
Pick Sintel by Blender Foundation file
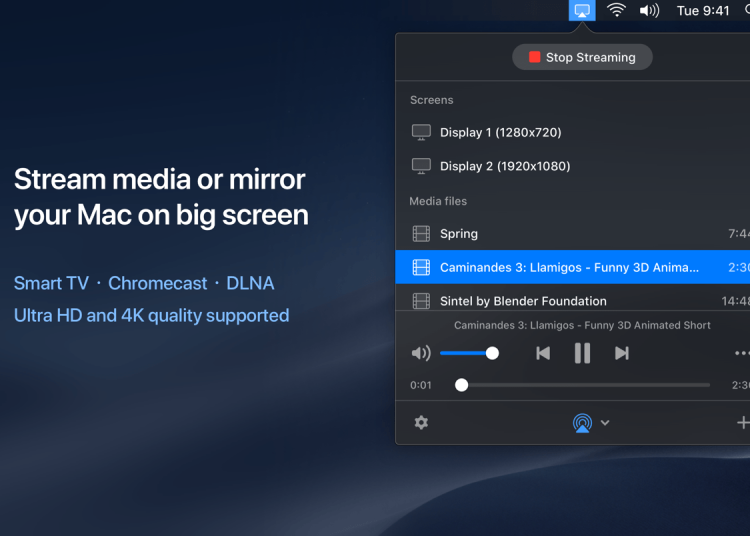point(523,301)
